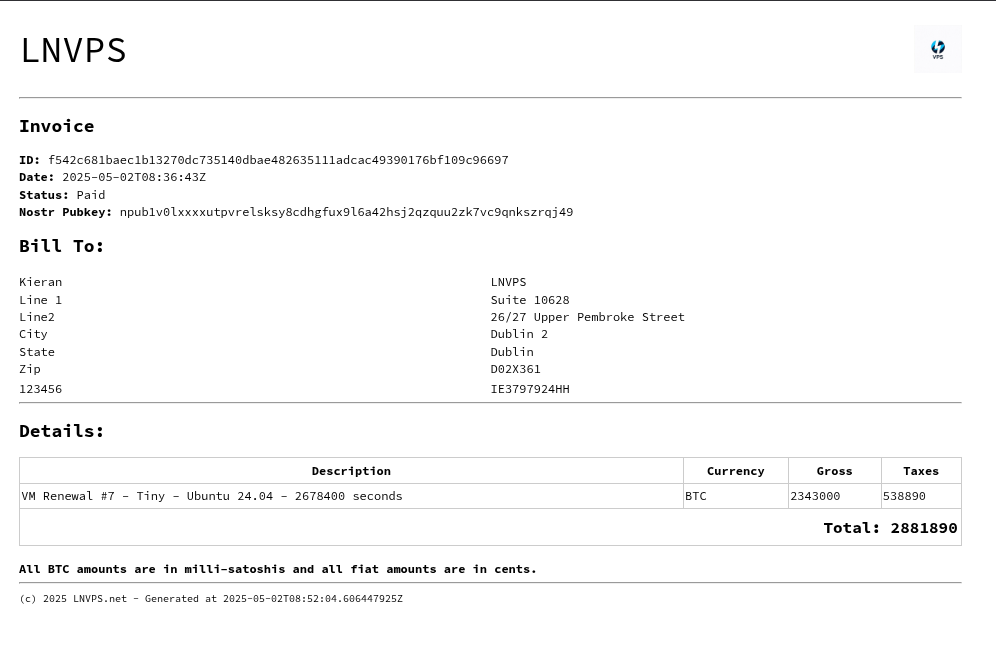Click the customer tax number 123456
This screenshot has width=996, height=655.
pyautogui.click(x=41, y=389)
